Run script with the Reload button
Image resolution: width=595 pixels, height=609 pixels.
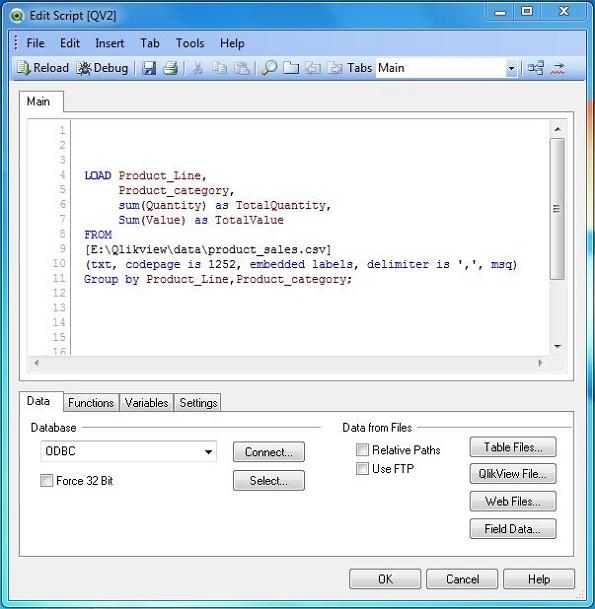pos(43,68)
